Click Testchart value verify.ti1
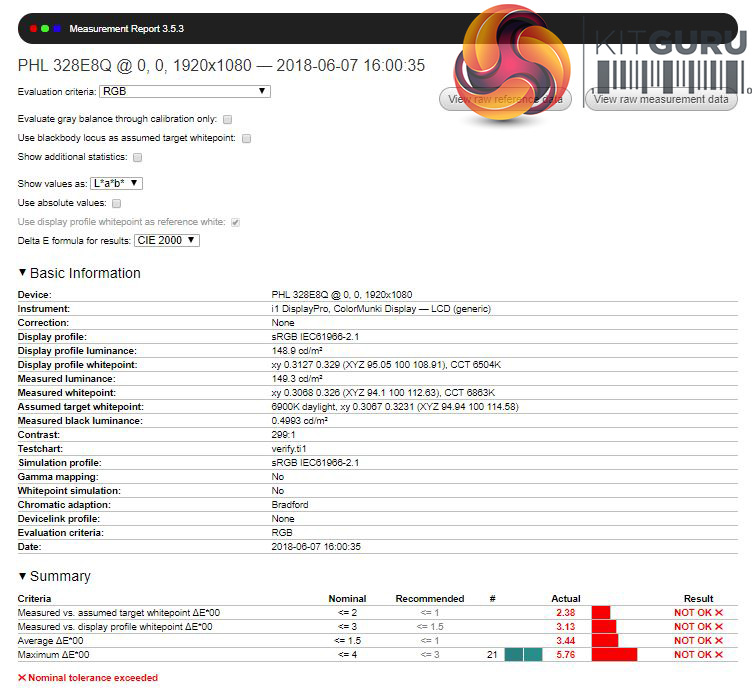Viewport: 755px width, 698px height. click(x=288, y=449)
